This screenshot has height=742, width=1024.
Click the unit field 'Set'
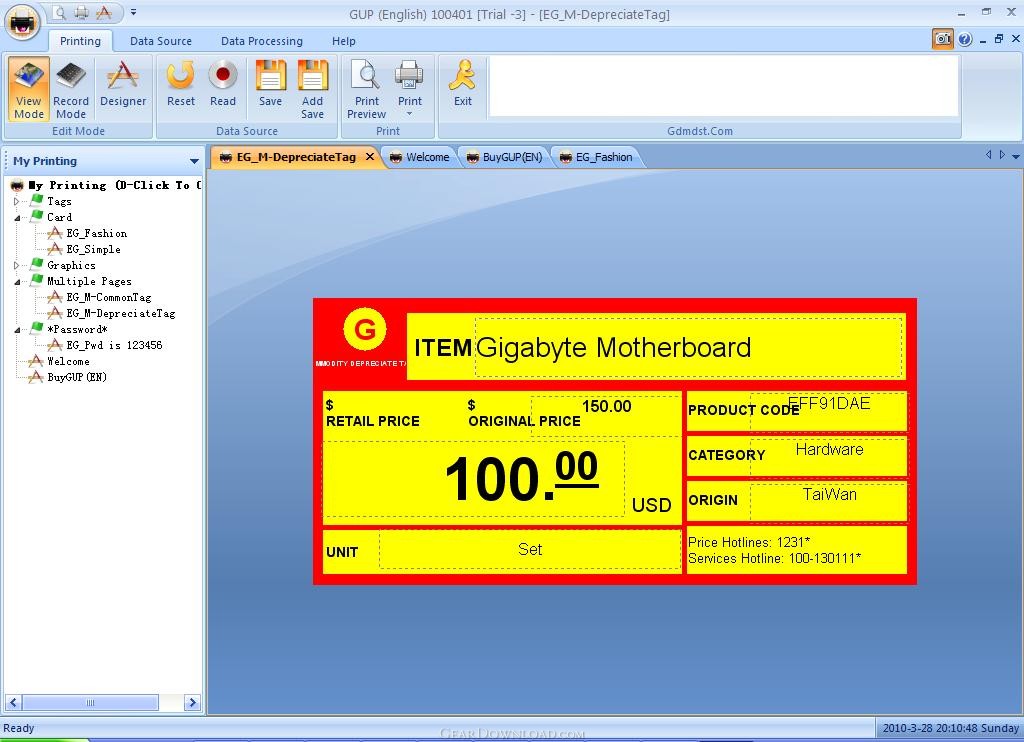pos(530,549)
